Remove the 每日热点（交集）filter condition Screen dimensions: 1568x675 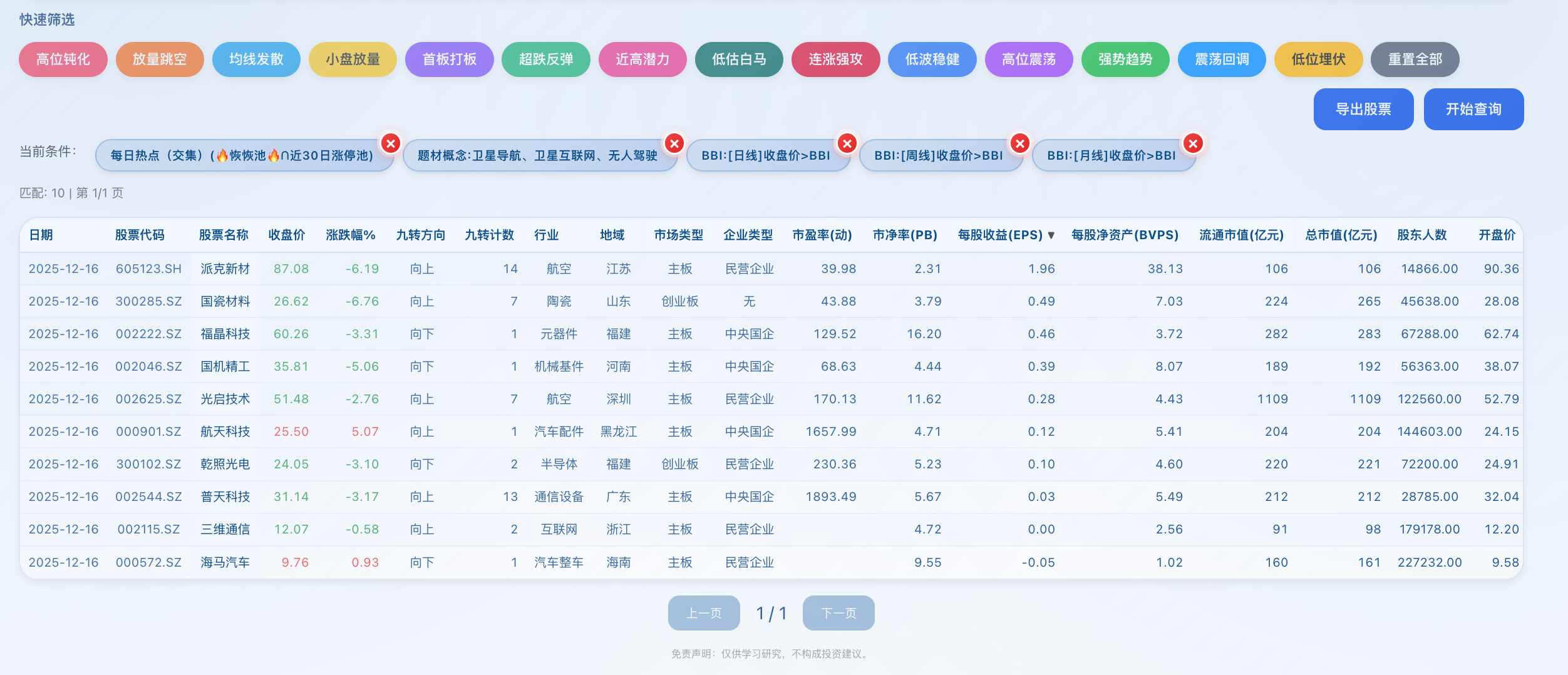point(391,143)
